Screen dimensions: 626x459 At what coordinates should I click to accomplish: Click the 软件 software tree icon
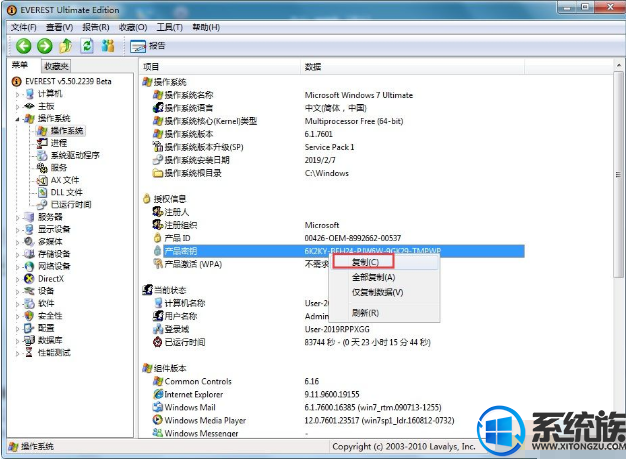(29, 303)
